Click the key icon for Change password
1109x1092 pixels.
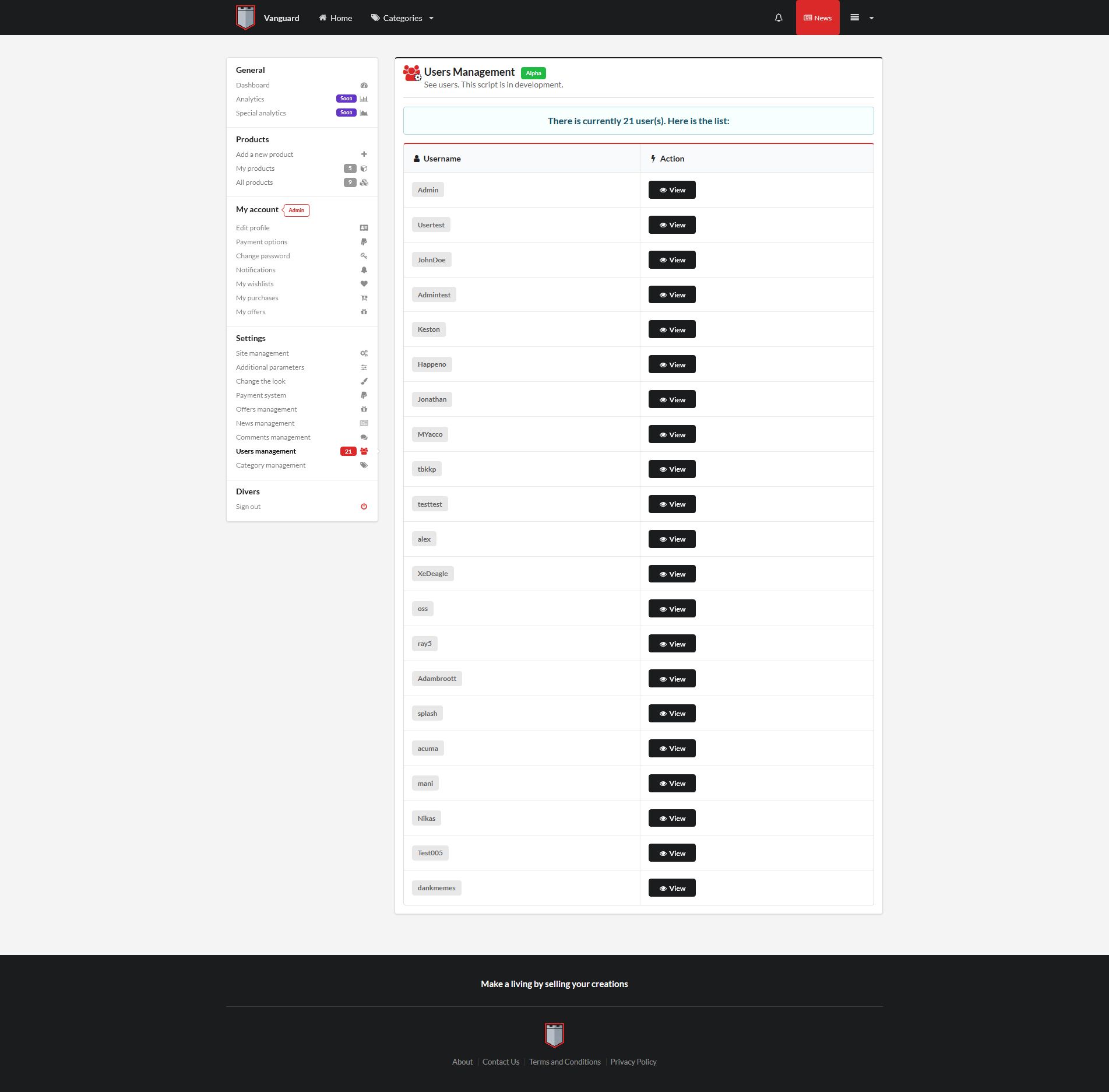[364, 256]
